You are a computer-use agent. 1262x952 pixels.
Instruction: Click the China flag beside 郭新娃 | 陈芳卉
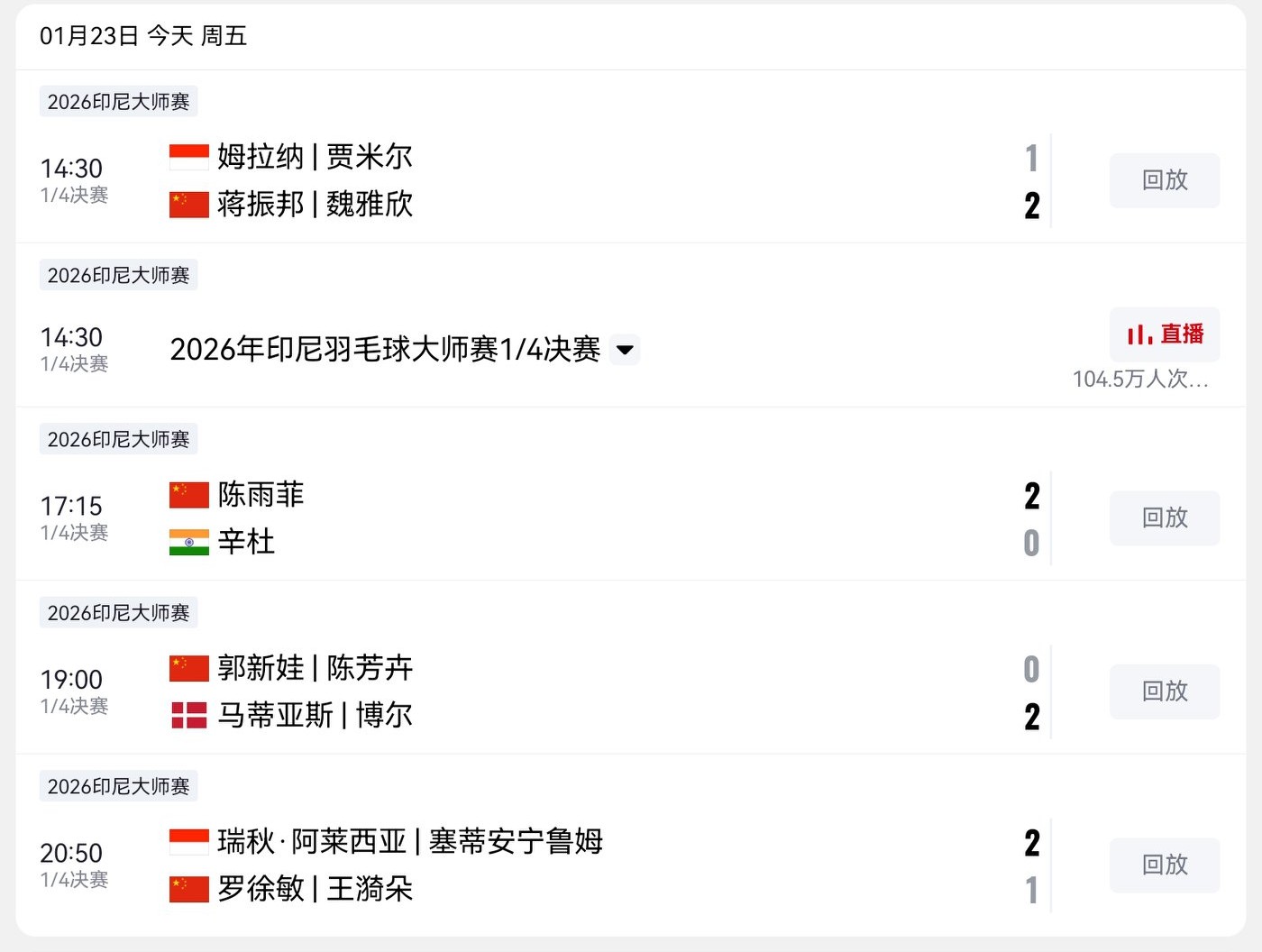189,668
